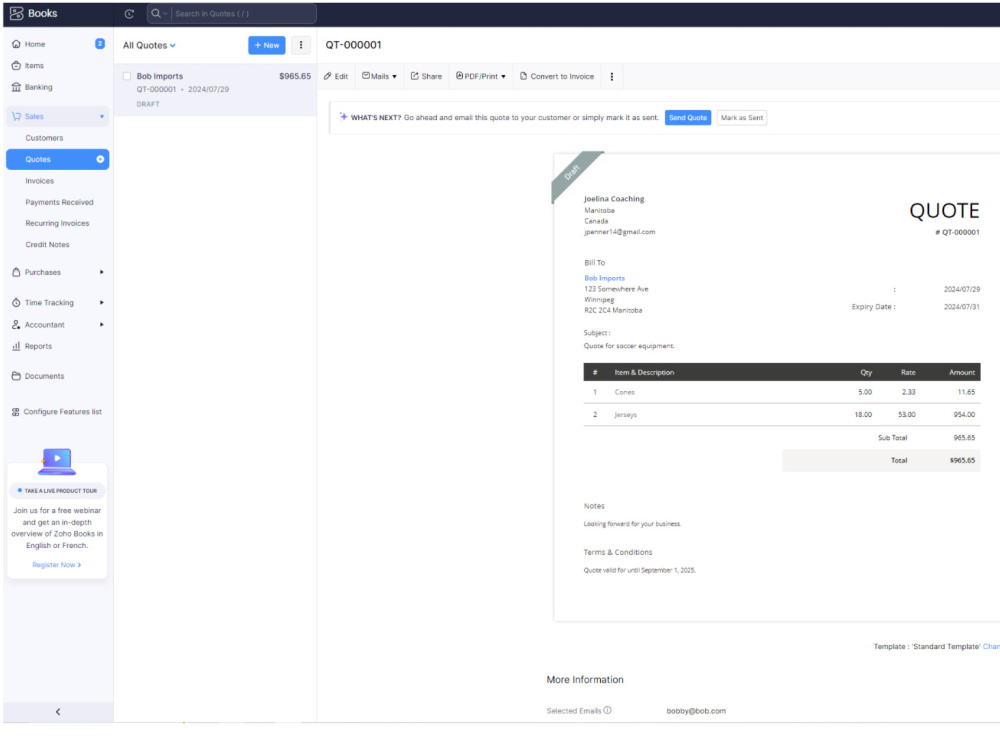Click the Sales cart icon

[x=17, y=116]
